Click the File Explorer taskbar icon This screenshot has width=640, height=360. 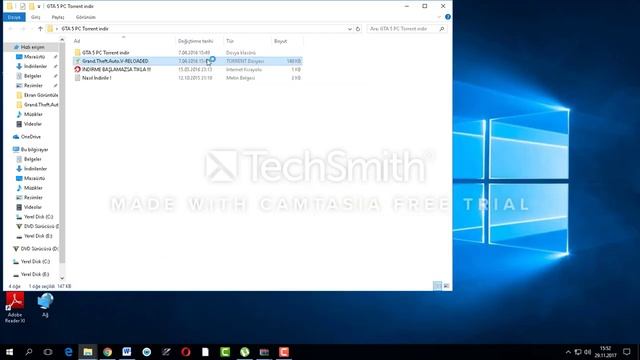(88, 352)
